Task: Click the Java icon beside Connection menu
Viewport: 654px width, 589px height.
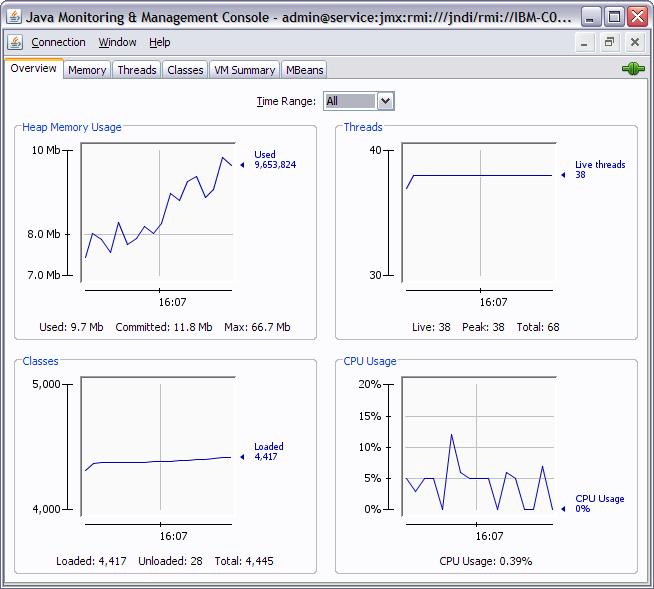Action: pyautogui.click(x=15, y=42)
